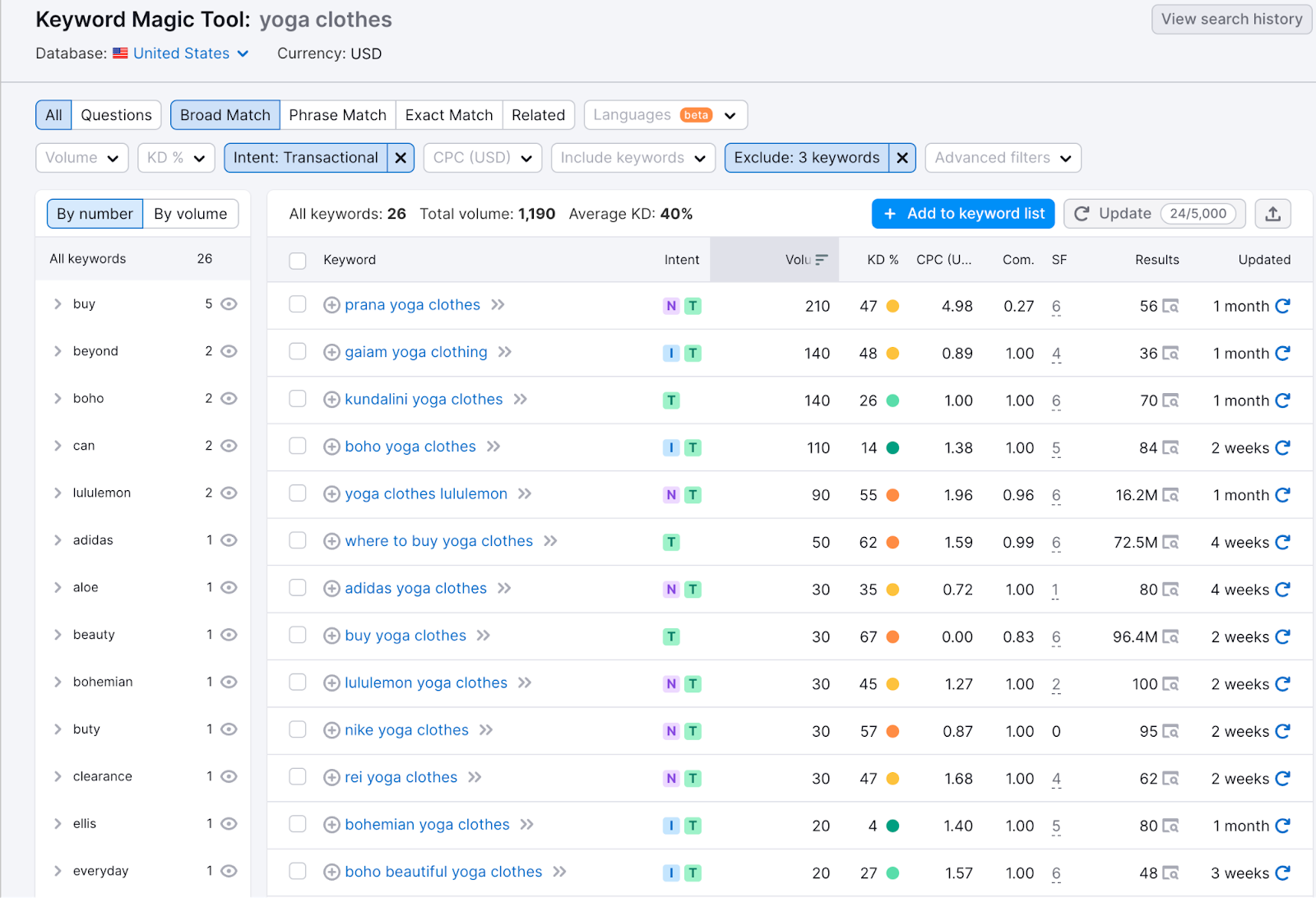This screenshot has width=1316, height=898.
Task: Open the adidas yoga clothes keyword link
Action: pos(415,589)
